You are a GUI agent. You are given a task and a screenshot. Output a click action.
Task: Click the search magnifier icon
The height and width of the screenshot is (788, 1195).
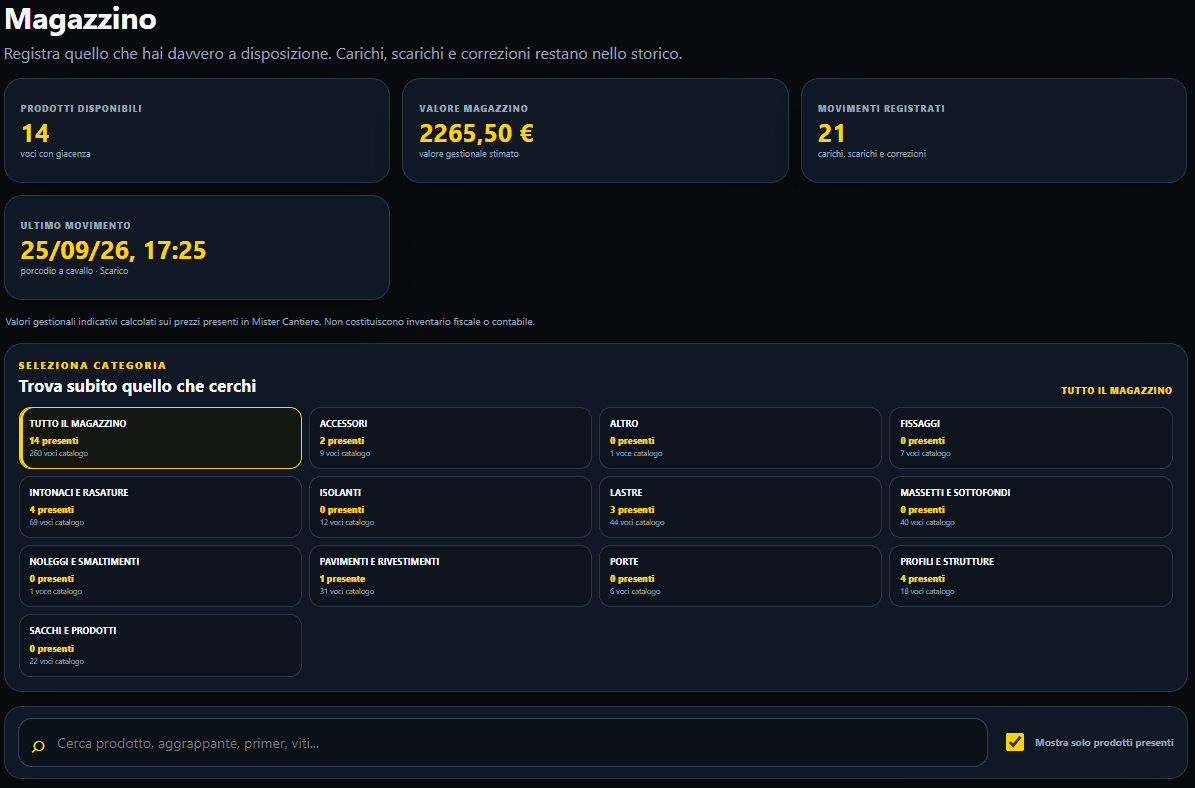pos(38,746)
